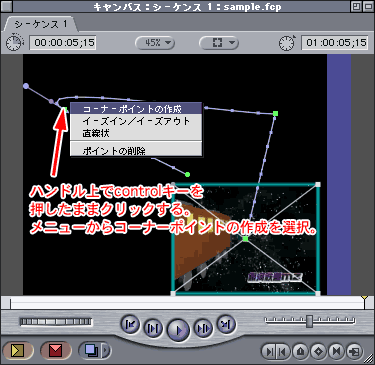Click Play In to Out button
This screenshot has width=375, height=365.
[153, 328]
